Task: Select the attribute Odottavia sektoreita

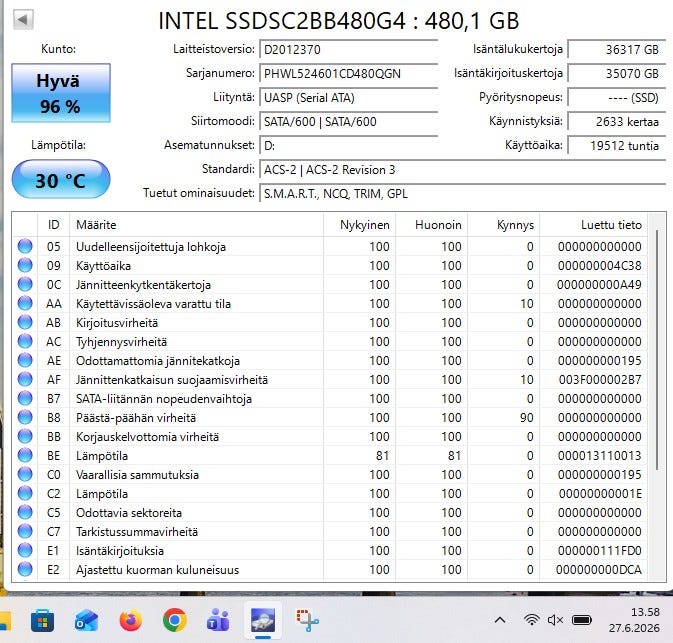Action: point(129,513)
